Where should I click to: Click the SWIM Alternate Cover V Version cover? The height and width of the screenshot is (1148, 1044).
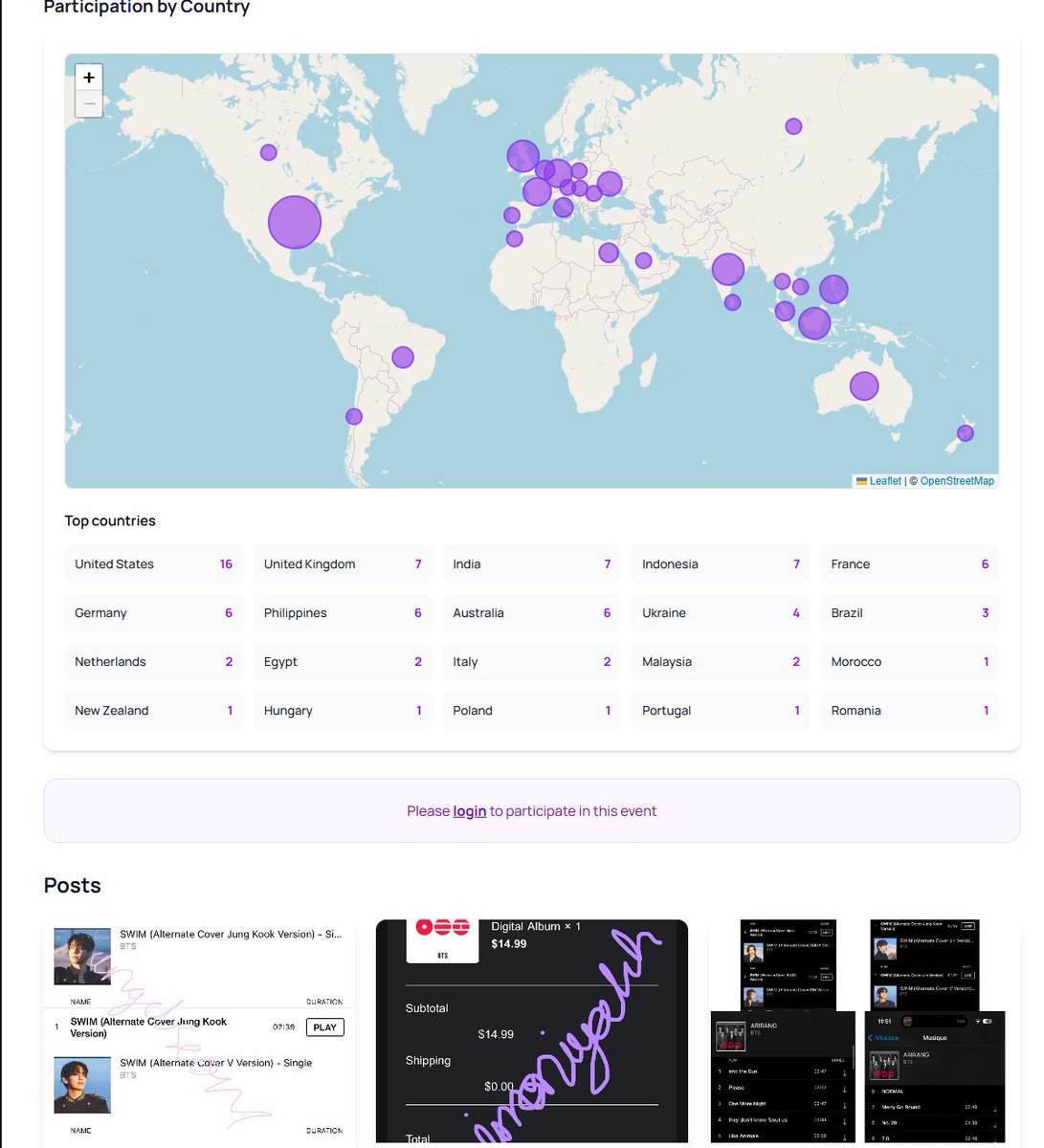82,1085
